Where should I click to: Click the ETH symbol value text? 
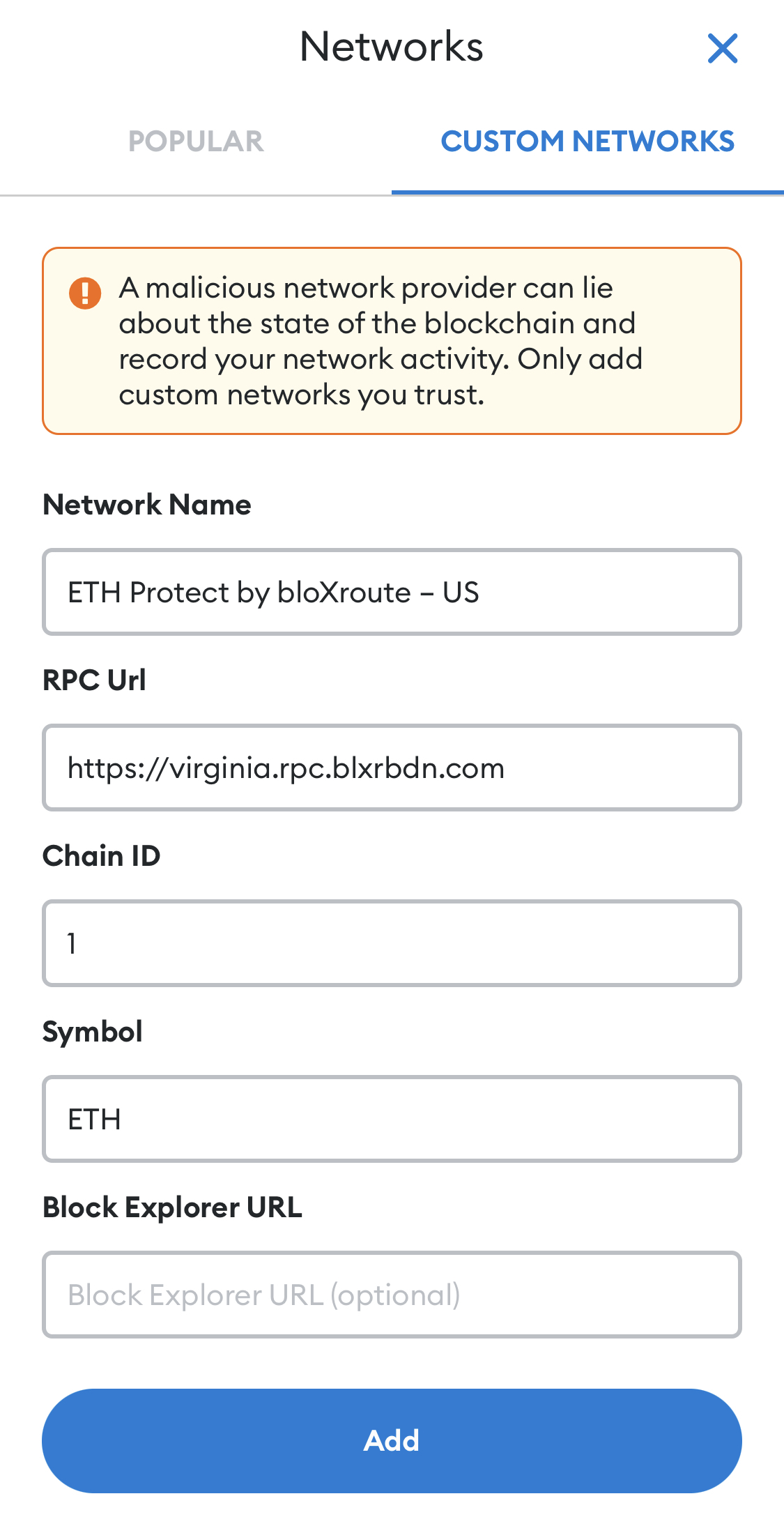pos(94,1120)
